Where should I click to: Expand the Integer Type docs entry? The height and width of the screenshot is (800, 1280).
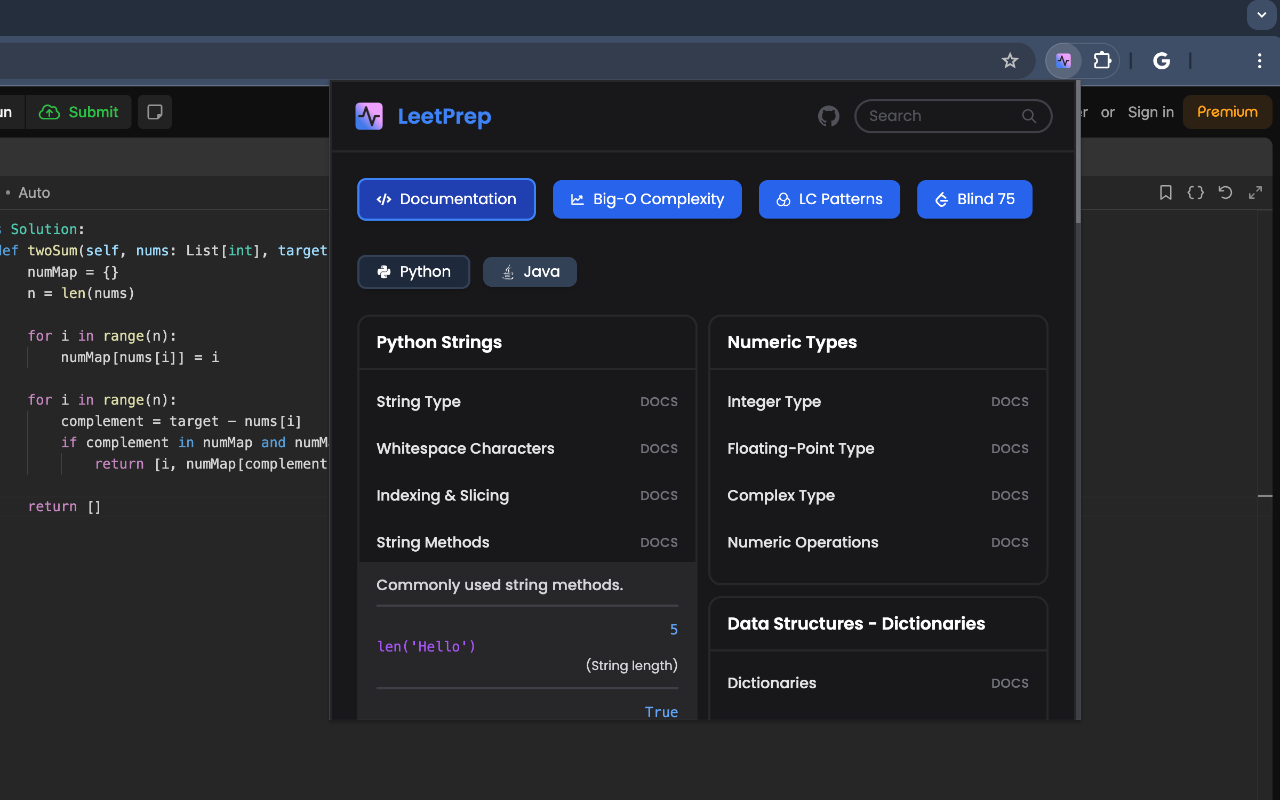(878, 402)
